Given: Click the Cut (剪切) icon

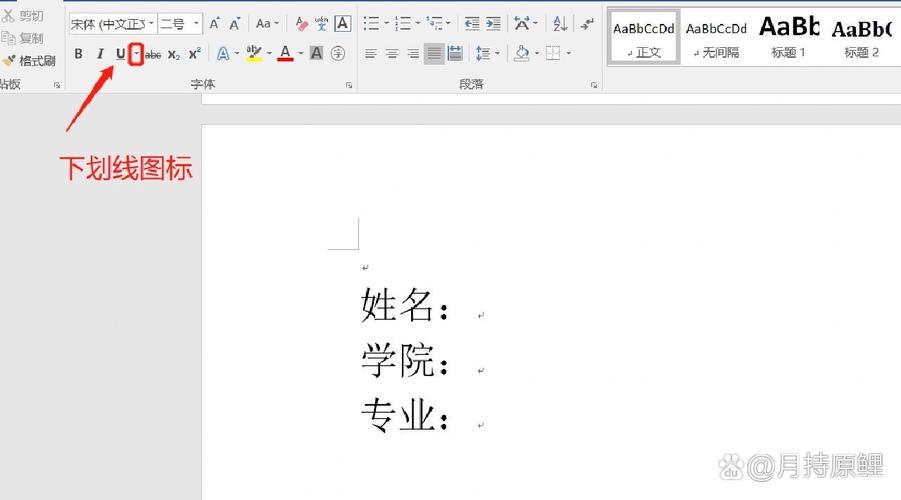Looking at the screenshot, I should (x=8, y=16).
